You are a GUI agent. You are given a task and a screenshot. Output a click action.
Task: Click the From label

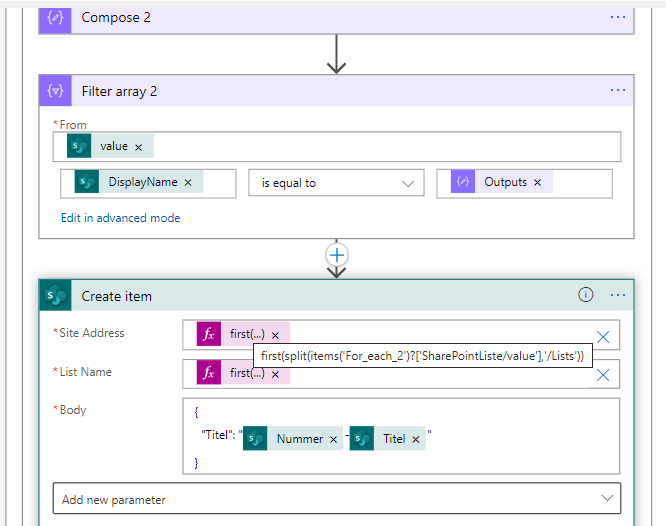click(x=73, y=125)
